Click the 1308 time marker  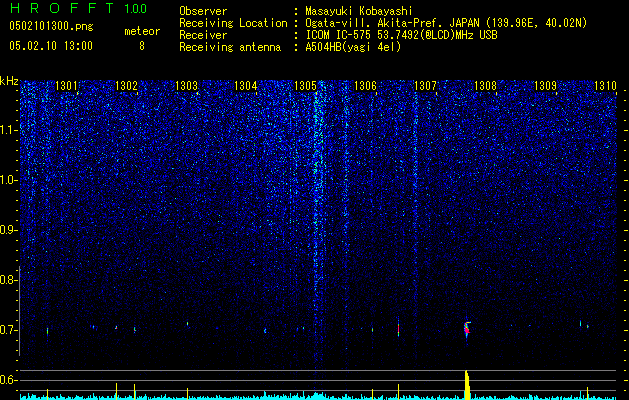point(485,85)
